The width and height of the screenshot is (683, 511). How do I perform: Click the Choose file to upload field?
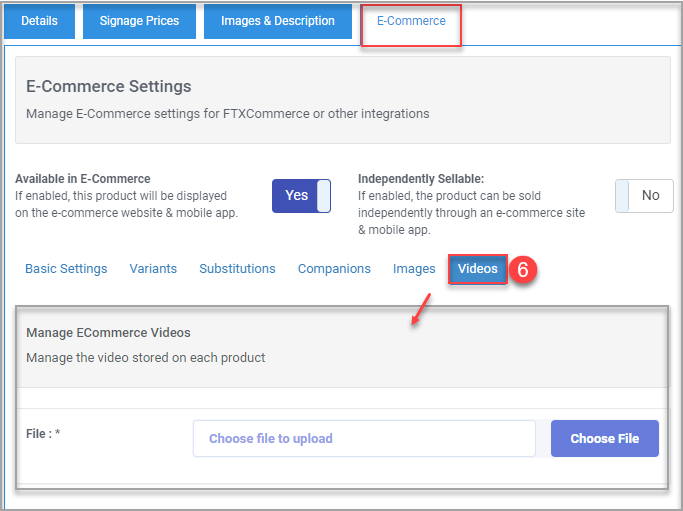[364, 438]
